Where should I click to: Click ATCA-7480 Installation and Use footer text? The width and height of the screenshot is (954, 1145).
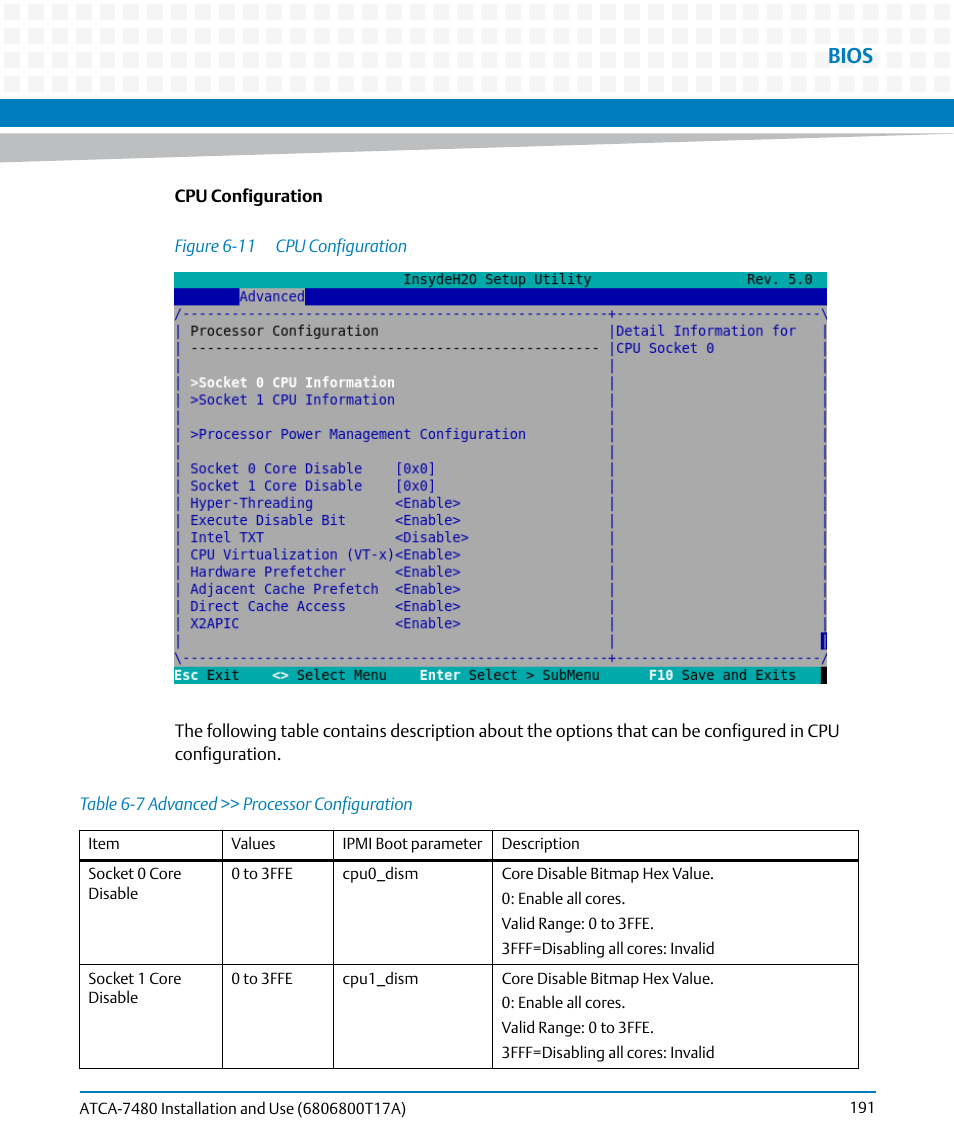pos(243,1108)
